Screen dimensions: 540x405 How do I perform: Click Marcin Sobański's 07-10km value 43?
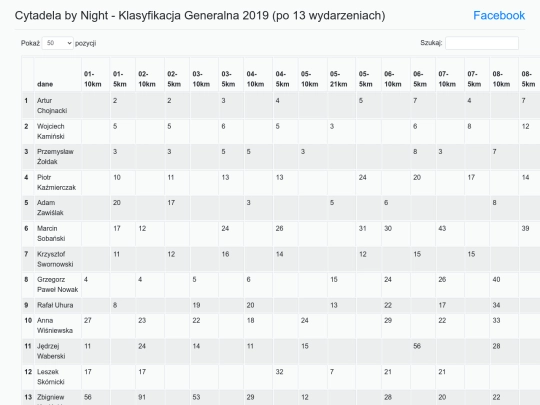pyautogui.click(x=442, y=228)
